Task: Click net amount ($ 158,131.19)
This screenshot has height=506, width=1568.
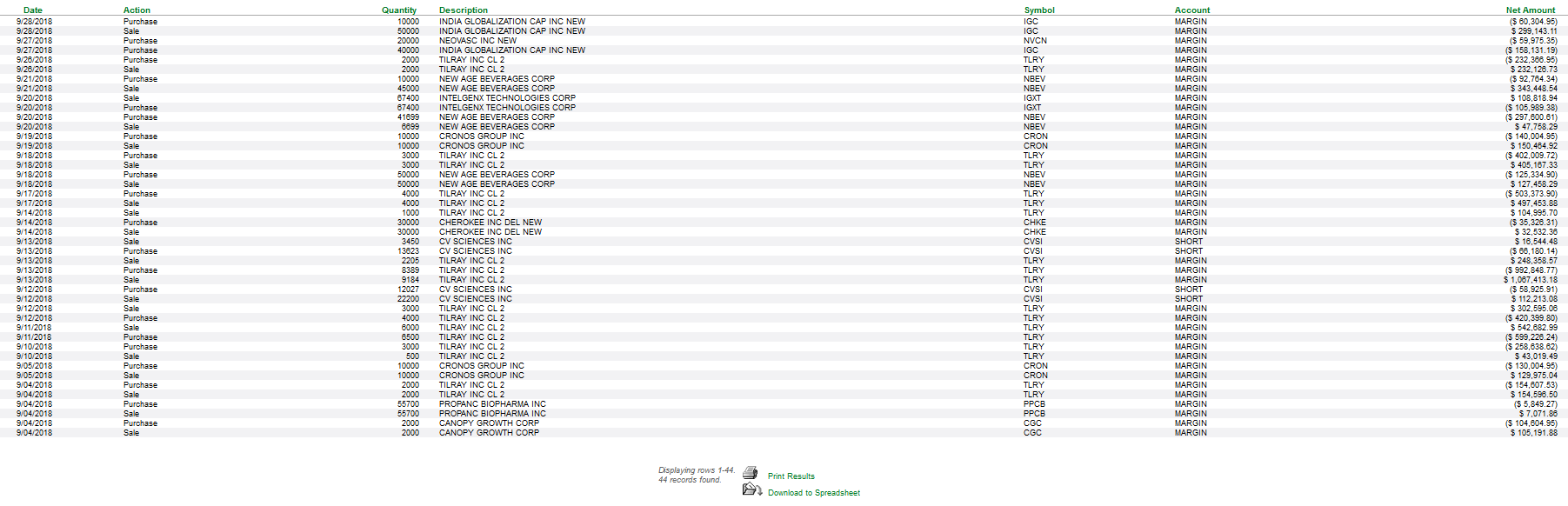Action: pyautogui.click(x=1531, y=50)
